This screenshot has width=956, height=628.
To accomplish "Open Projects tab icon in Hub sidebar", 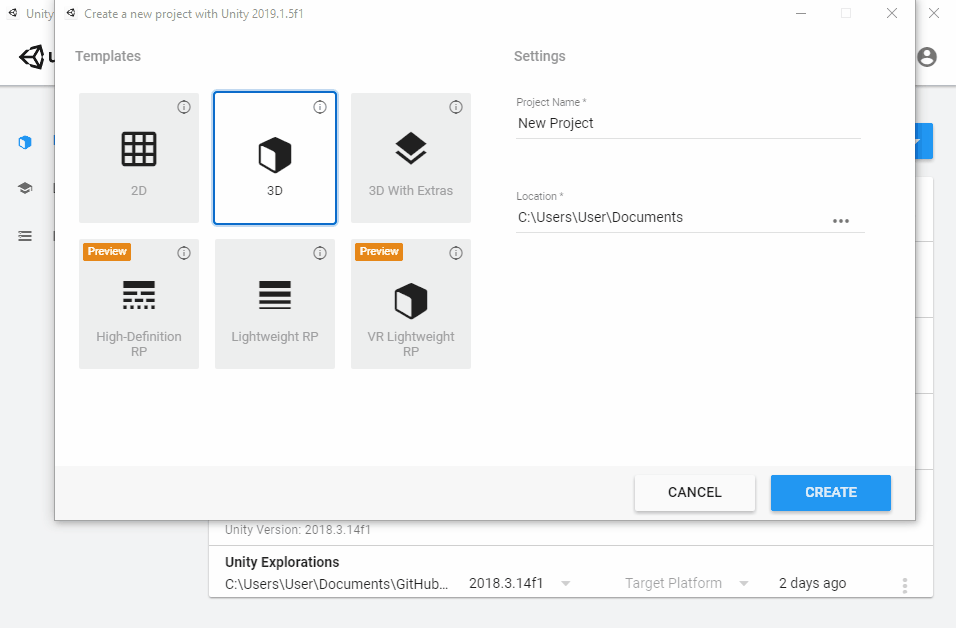I will [x=25, y=143].
